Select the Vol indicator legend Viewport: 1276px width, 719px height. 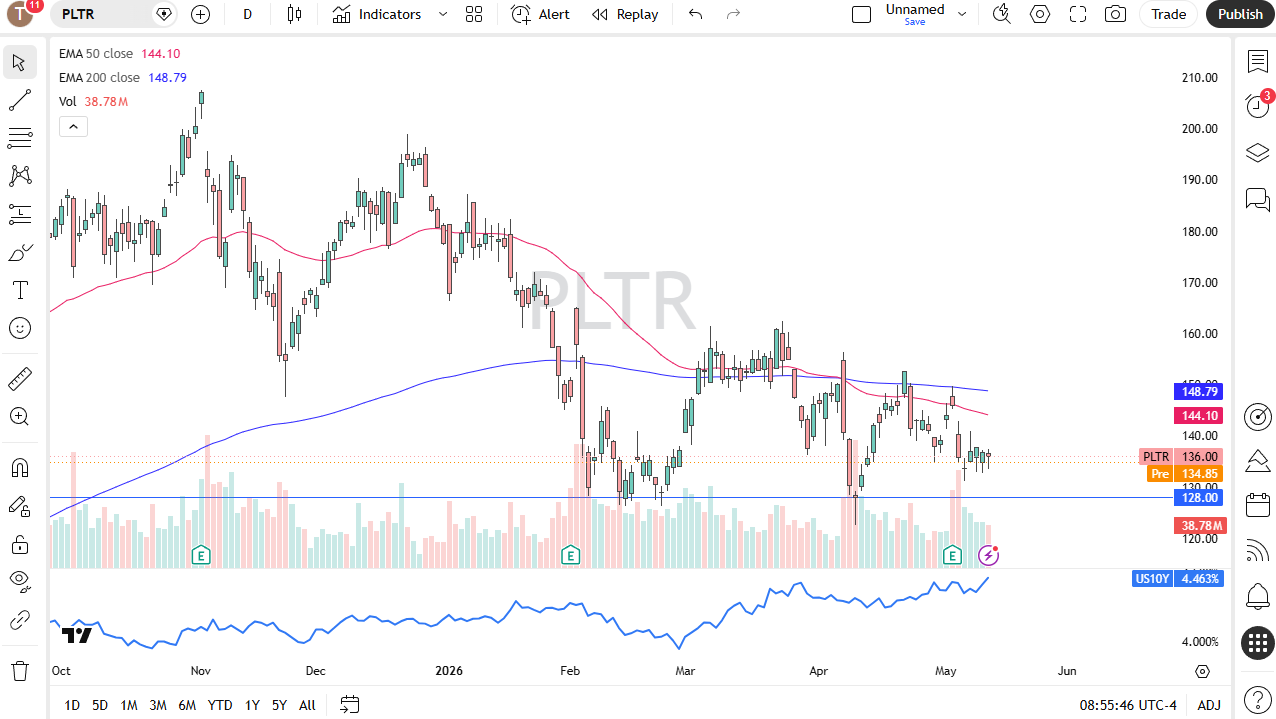pos(68,101)
